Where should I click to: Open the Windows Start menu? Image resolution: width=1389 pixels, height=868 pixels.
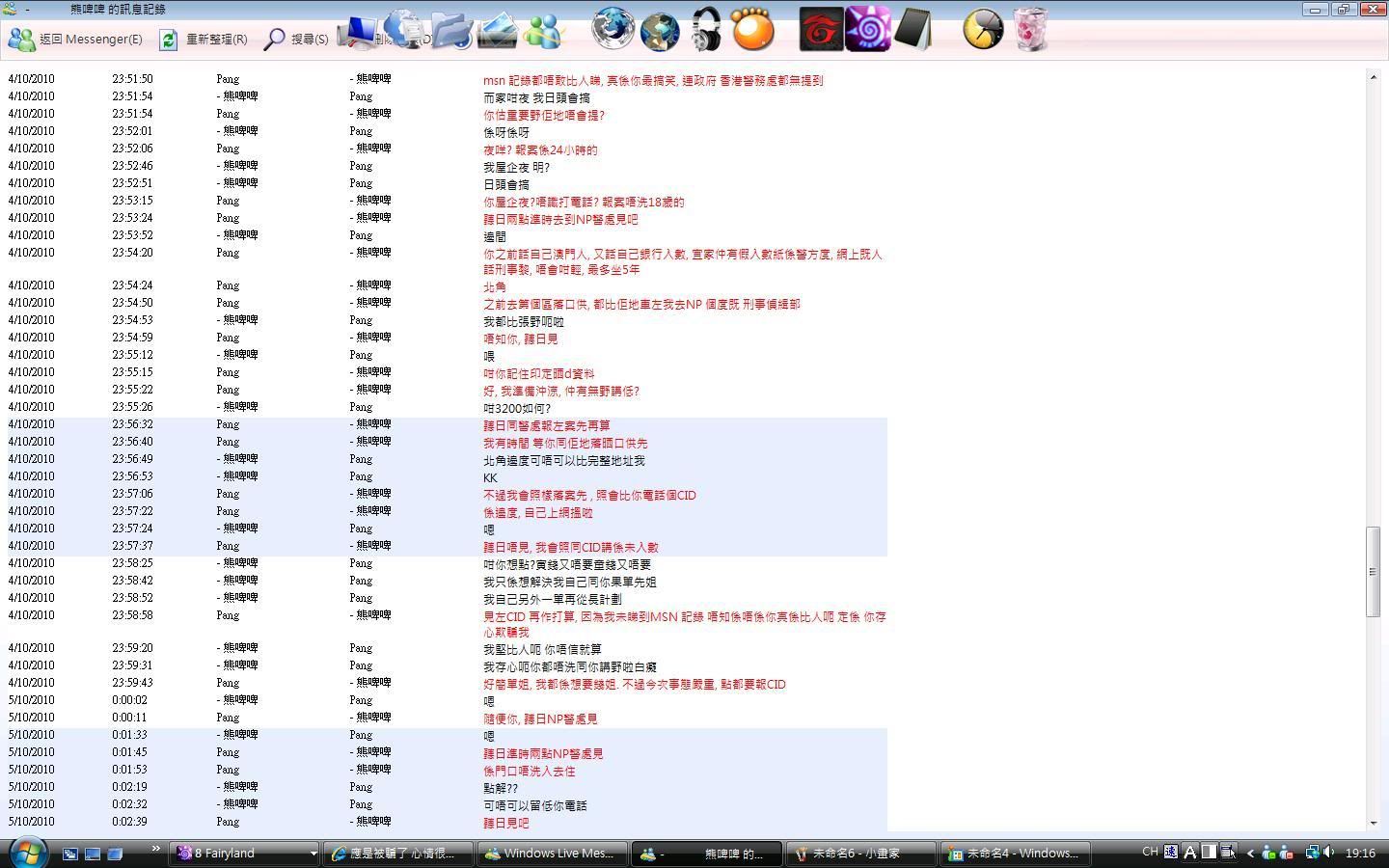[x=29, y=853]
